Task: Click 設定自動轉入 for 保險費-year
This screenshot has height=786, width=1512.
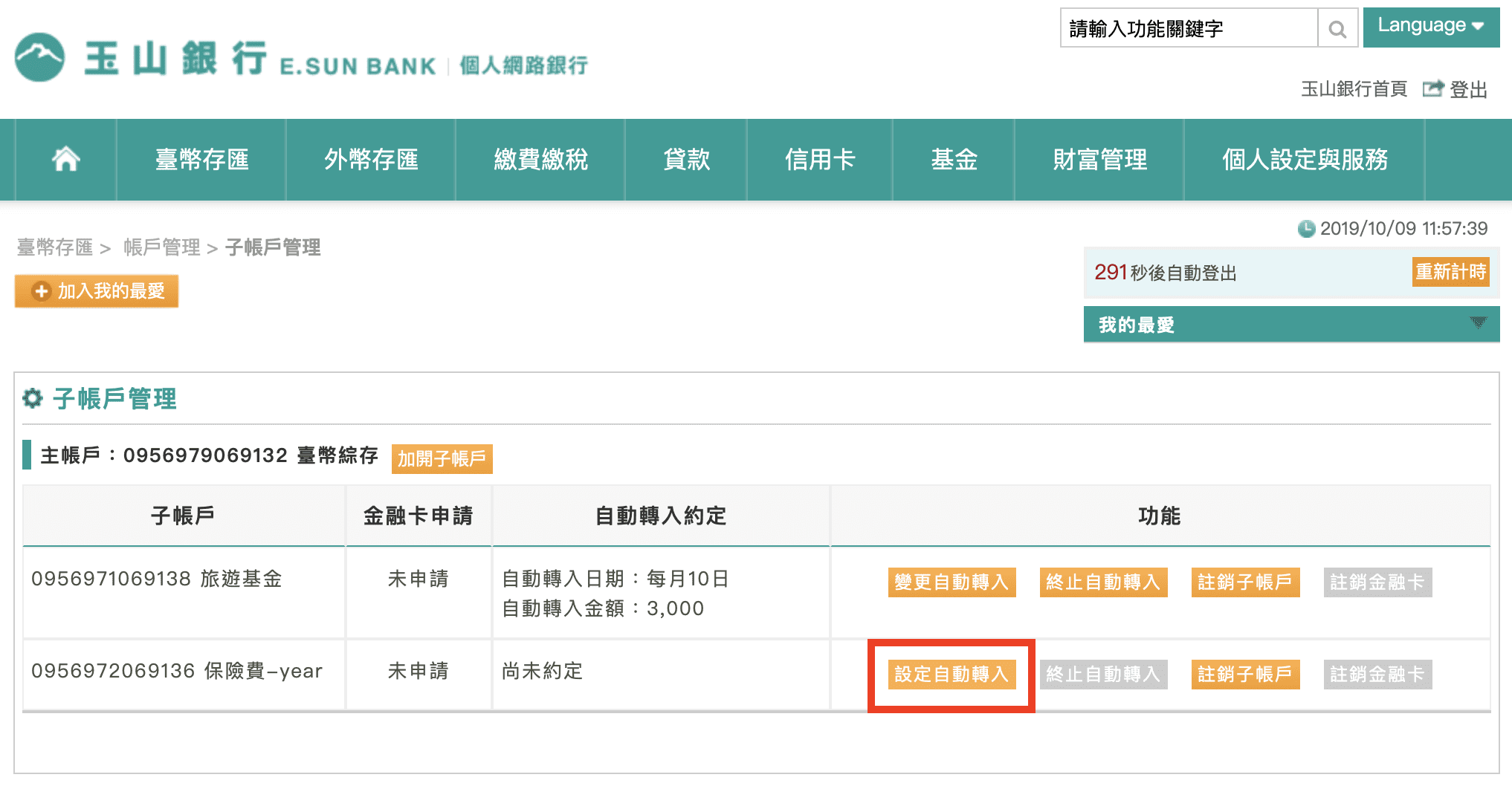Action: pos(952,674)
